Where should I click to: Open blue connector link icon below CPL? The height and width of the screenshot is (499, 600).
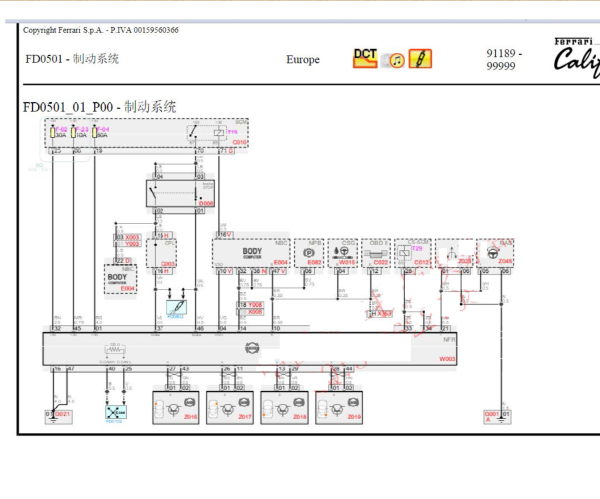pos(176,307)
